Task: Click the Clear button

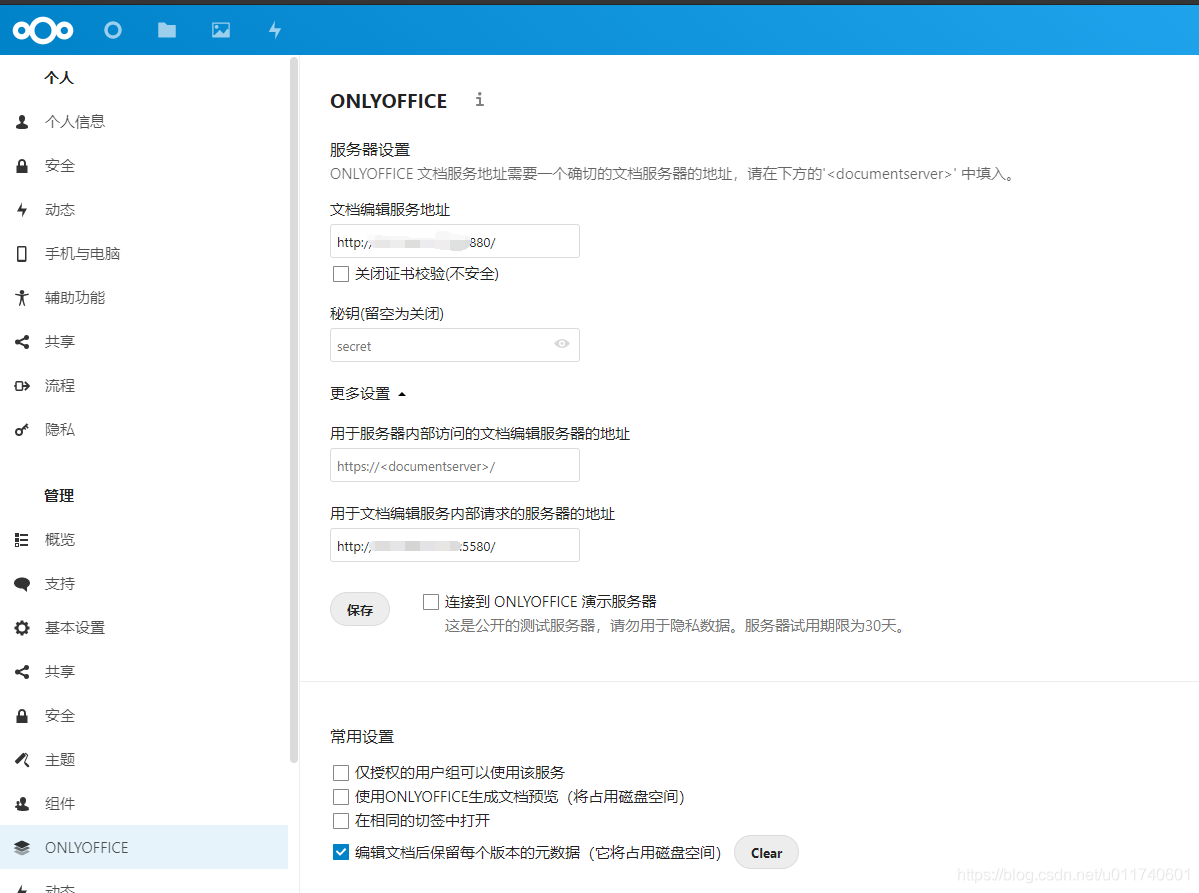Action: point(766,852)
